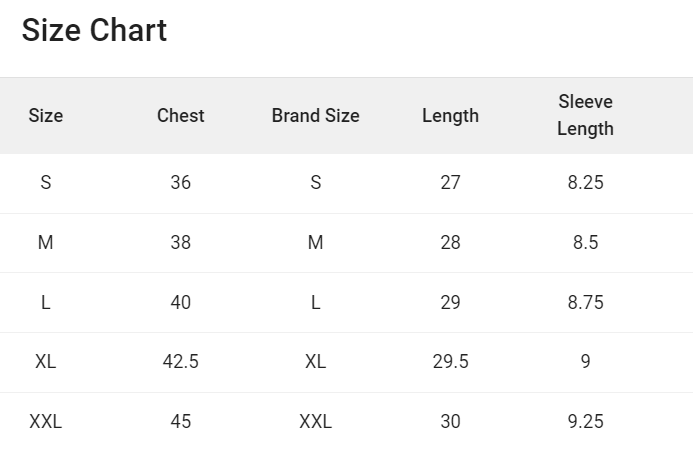Select the Chest column header
This screenshot has height=466, width=693.
click(x=180, y=116)
